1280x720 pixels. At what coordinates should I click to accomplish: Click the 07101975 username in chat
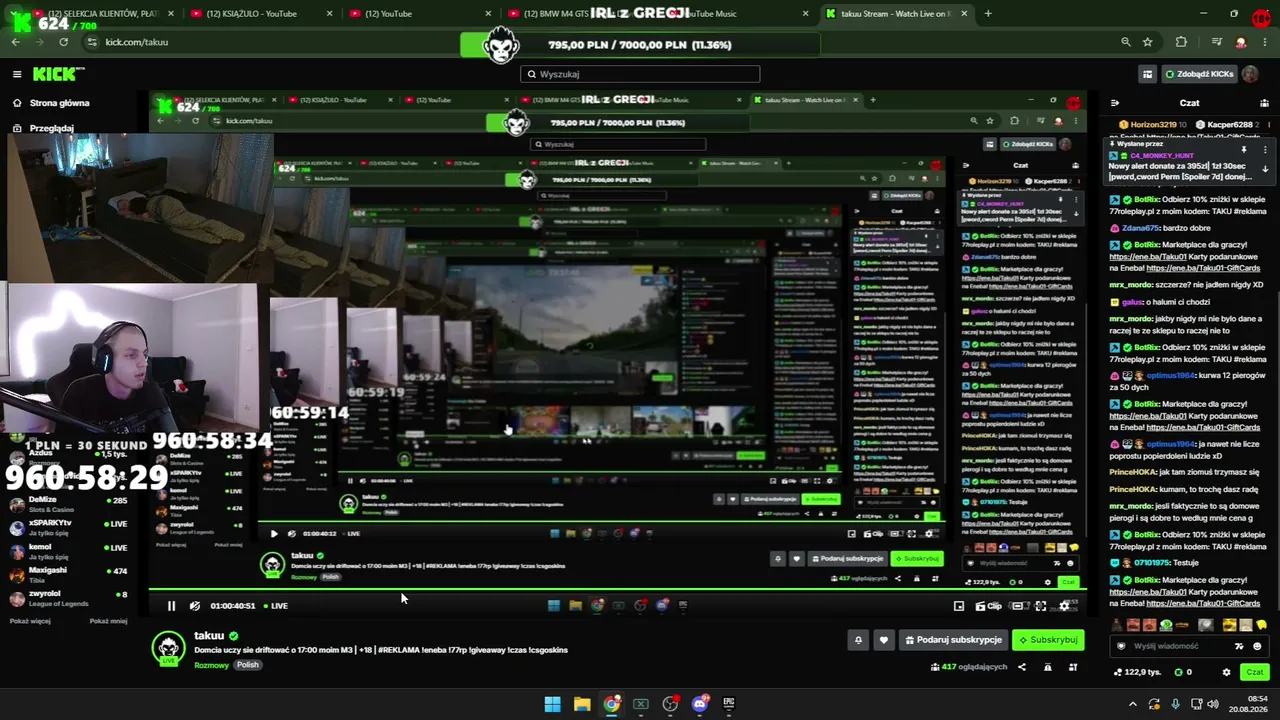click(x=1147, y=562)
